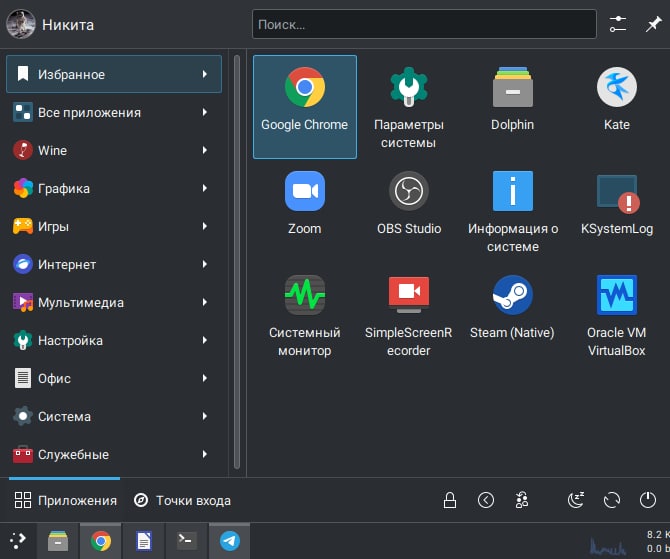Launch Системный монитор
Screen dimensions: 670x559
(305, 315)
